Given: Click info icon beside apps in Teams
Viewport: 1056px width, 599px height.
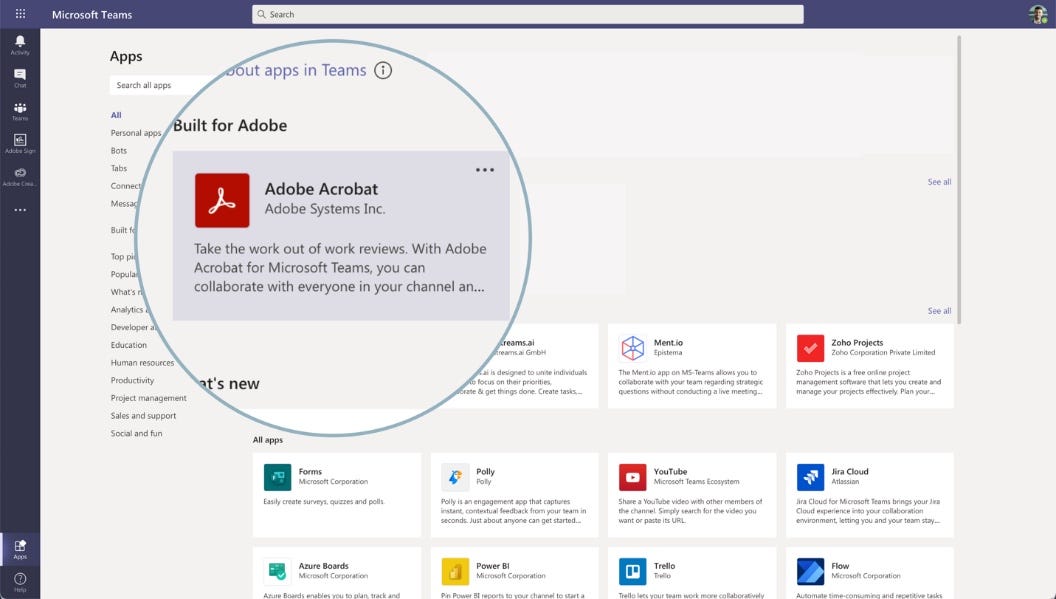Looking at the screenshot, I should [x=383, y=70].
